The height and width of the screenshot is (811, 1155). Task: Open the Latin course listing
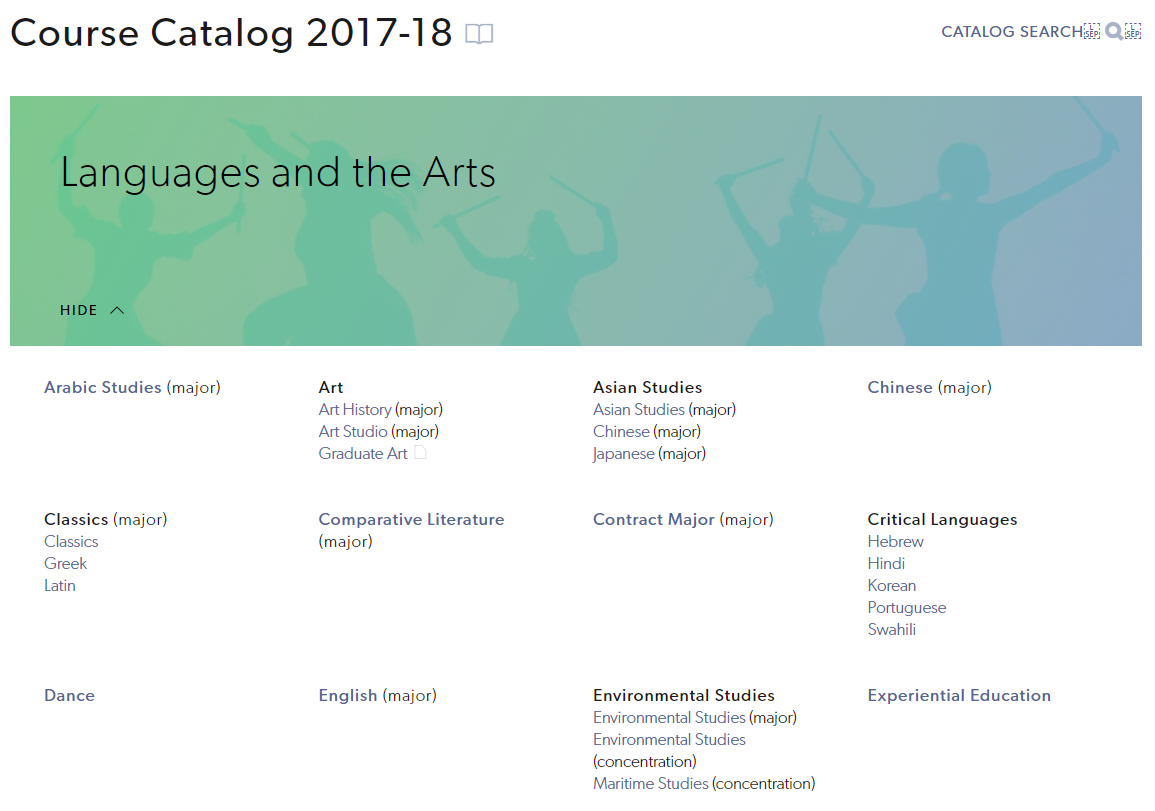point(60,586)
